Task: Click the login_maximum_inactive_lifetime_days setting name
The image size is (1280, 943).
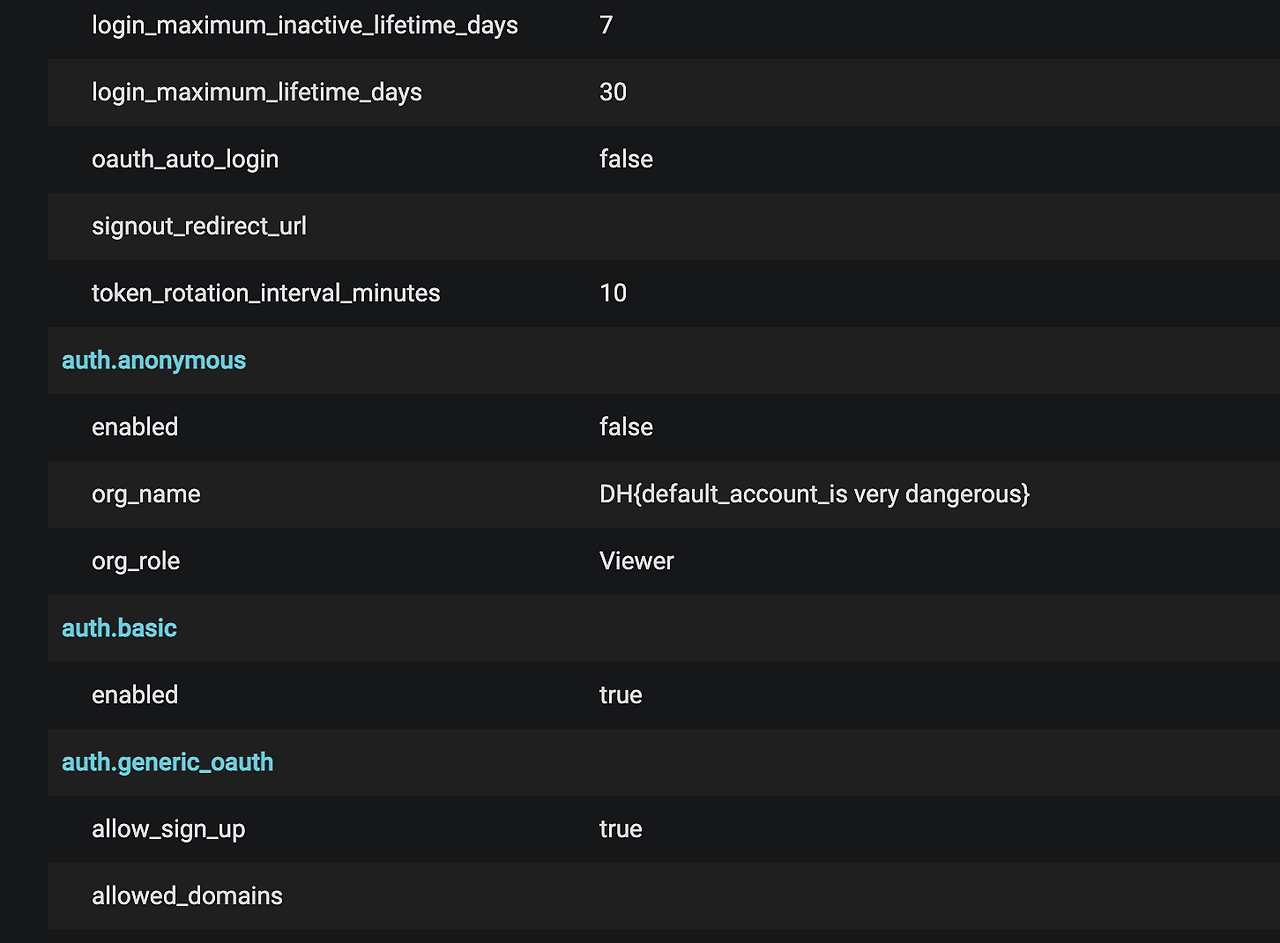Action: coord(305,25)
